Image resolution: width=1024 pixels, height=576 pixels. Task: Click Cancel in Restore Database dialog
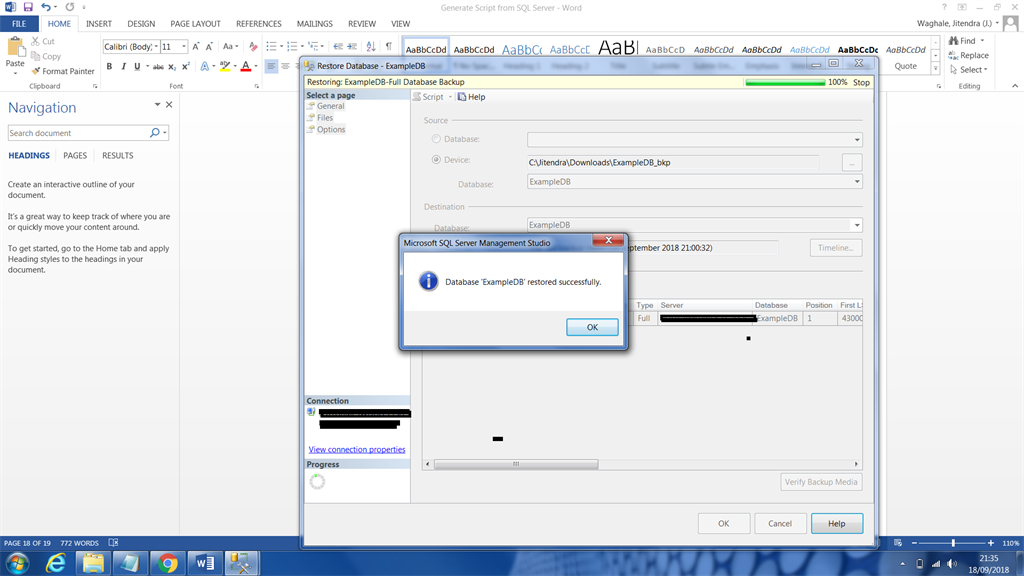pos(780,523)
